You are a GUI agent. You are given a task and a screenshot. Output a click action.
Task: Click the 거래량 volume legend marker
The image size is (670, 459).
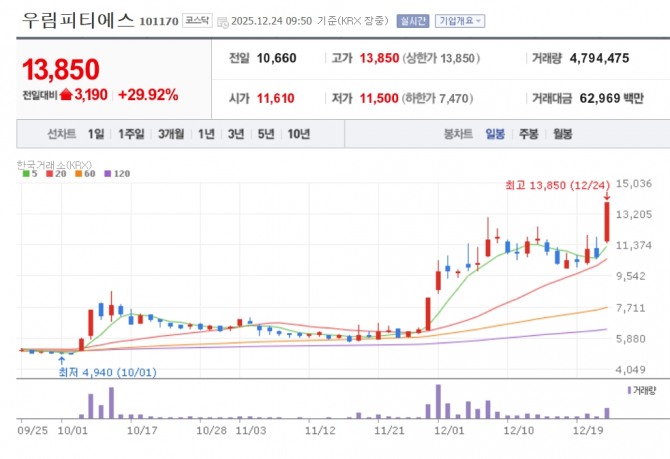point(629,390)
